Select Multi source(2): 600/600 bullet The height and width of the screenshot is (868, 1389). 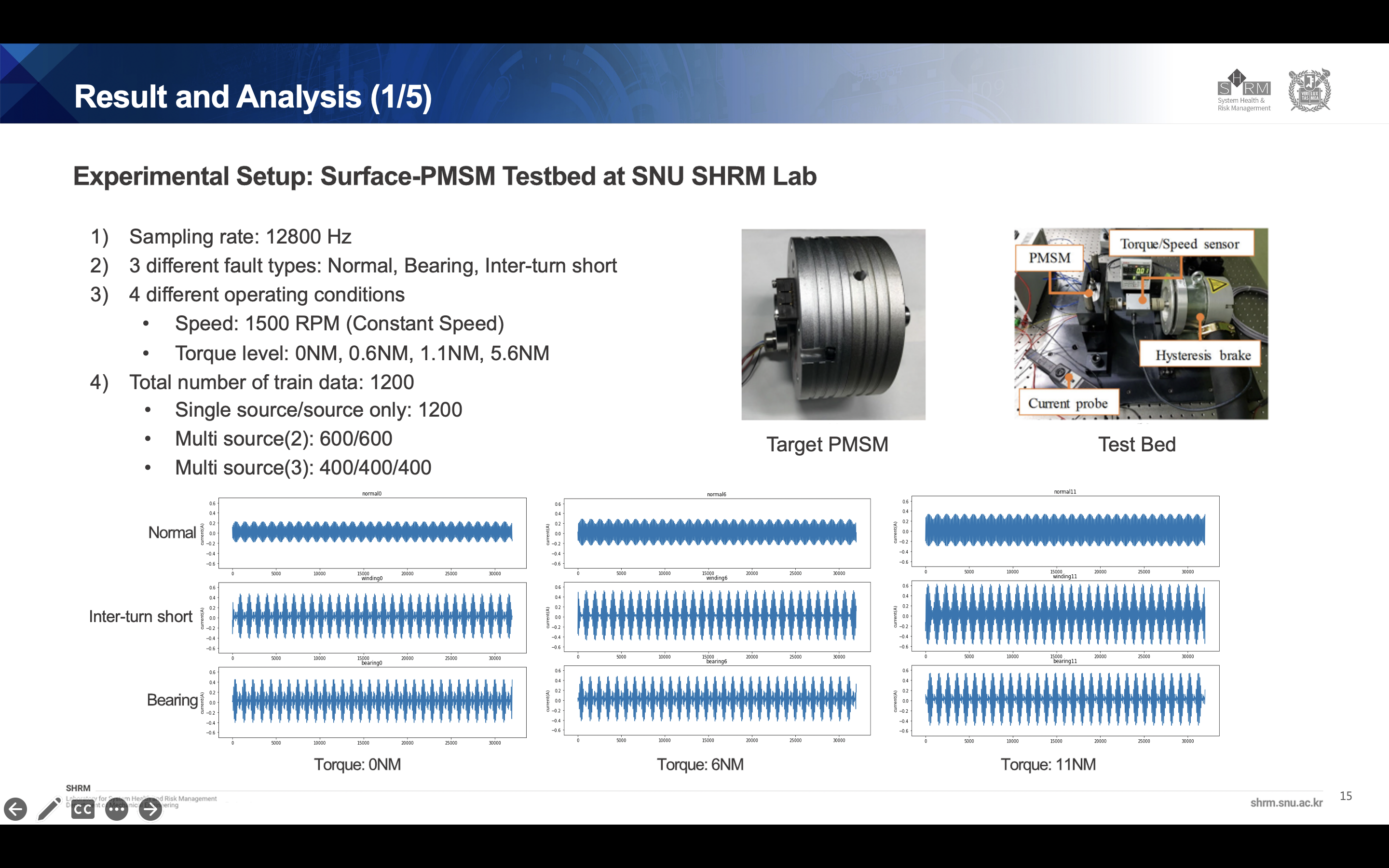pos(284,439)
